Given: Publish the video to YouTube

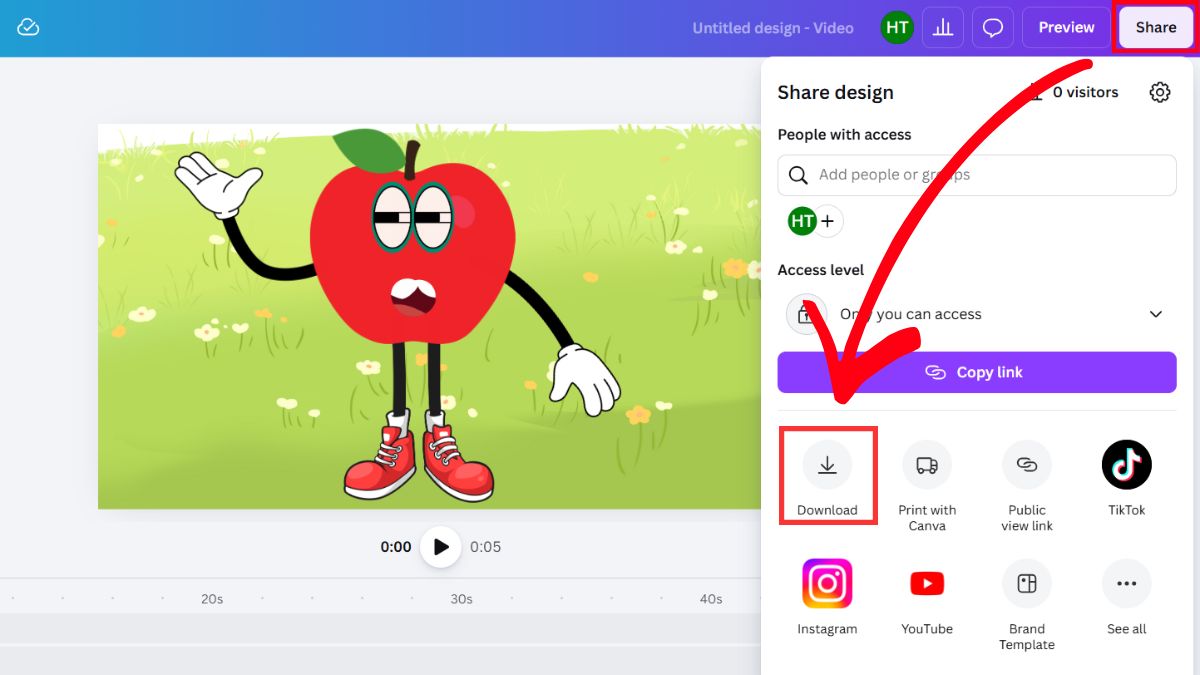Looking at the screenshot, I should pos(927,584).
